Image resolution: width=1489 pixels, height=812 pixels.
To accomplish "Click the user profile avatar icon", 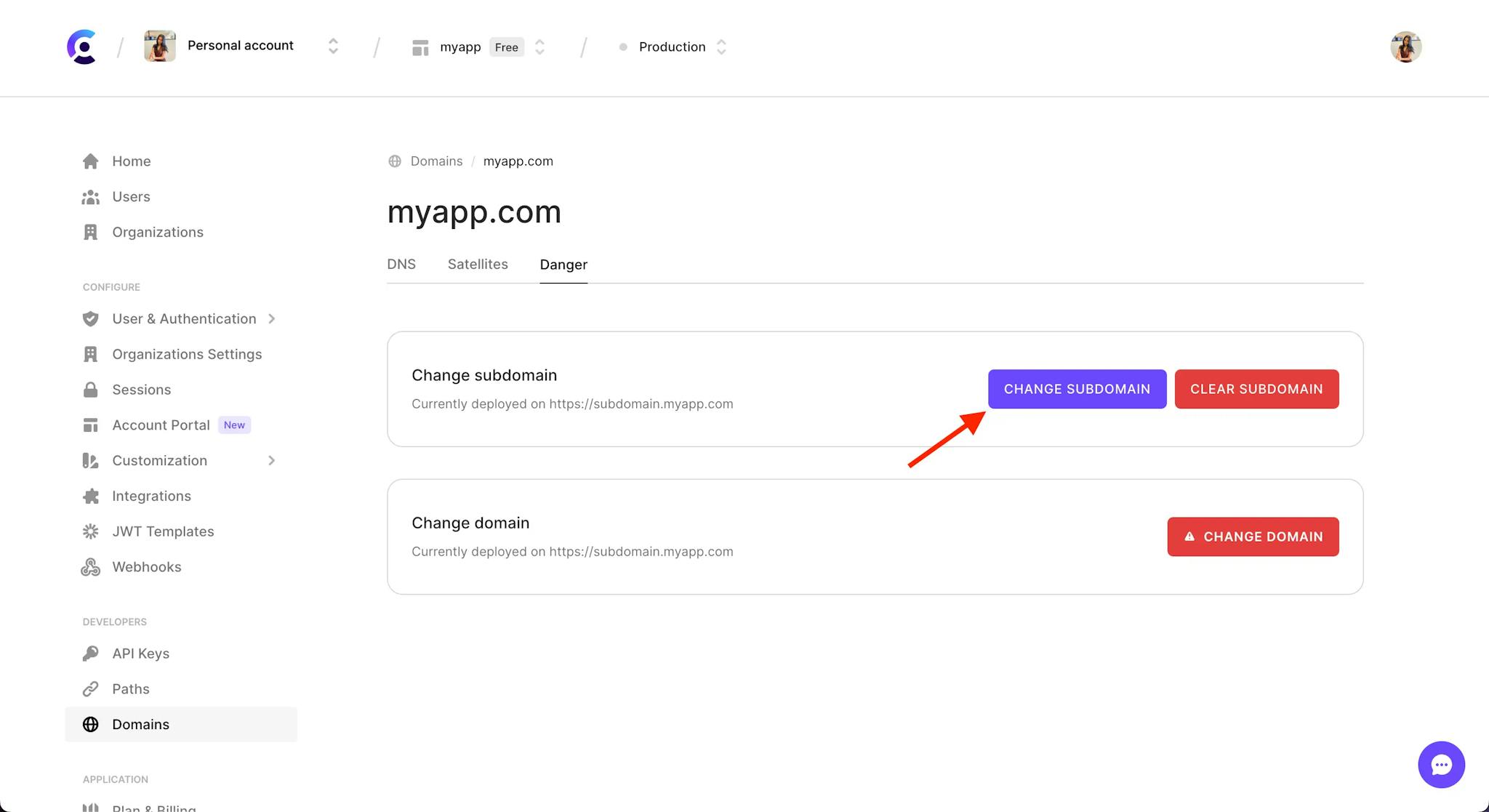I will [x=1406, y=46].
